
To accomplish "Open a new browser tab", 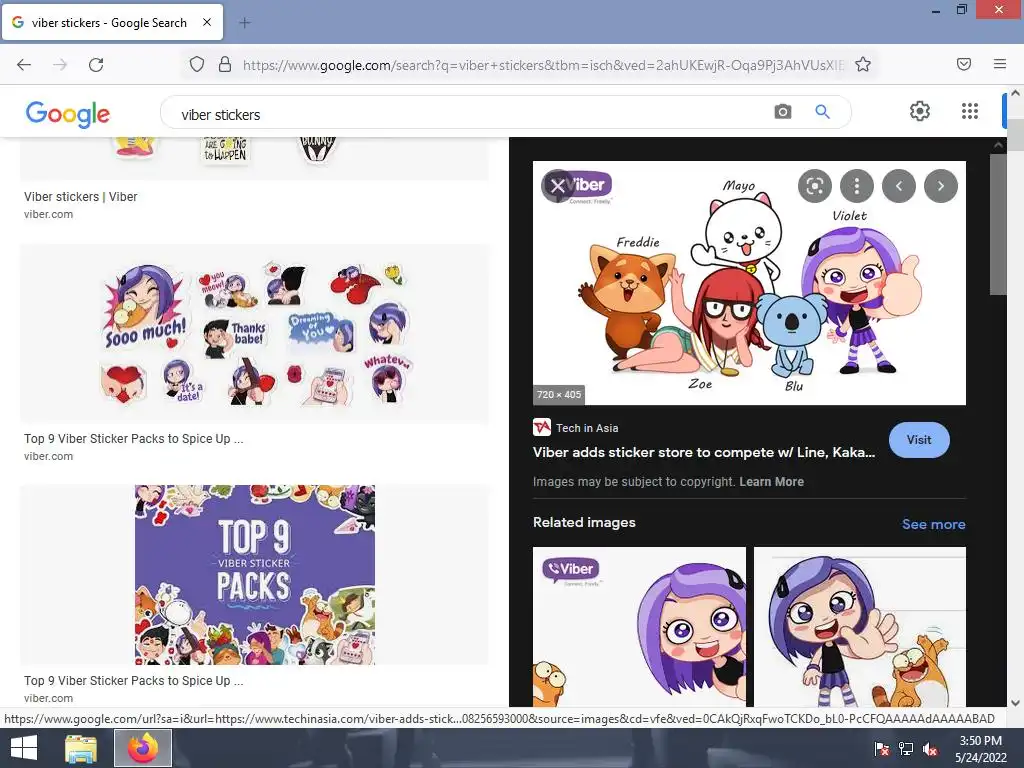I will pos(244,23).
